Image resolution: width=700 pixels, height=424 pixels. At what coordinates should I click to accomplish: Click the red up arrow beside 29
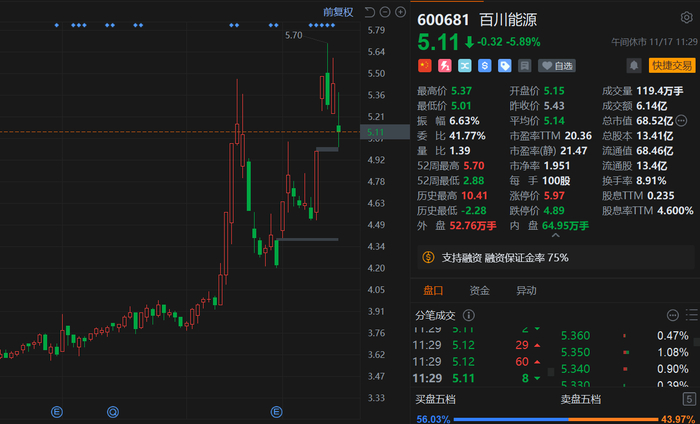point(538,345)
